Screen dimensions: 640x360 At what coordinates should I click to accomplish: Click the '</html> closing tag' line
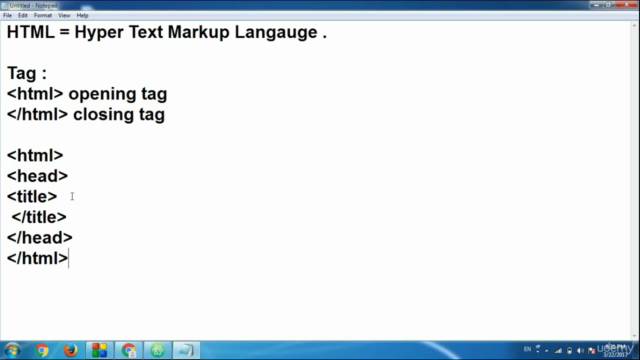86,114
